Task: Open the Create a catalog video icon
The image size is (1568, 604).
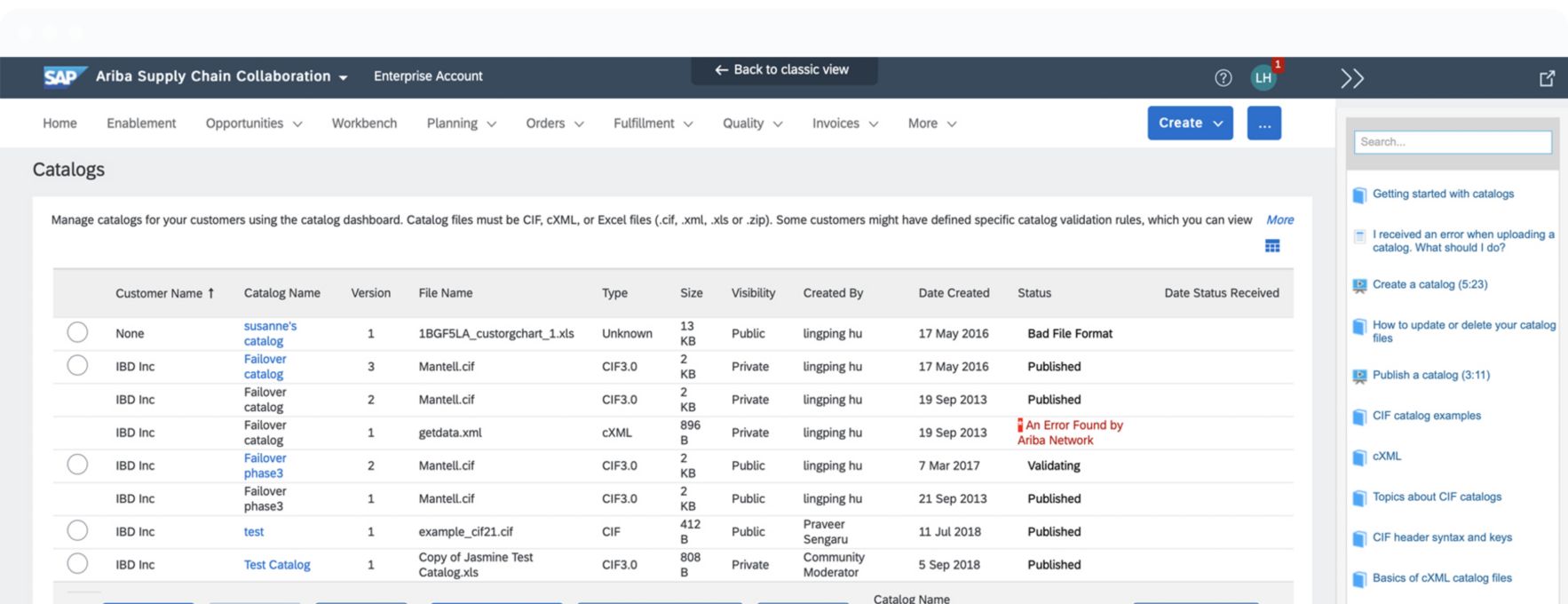Action: click(1359, 285)
